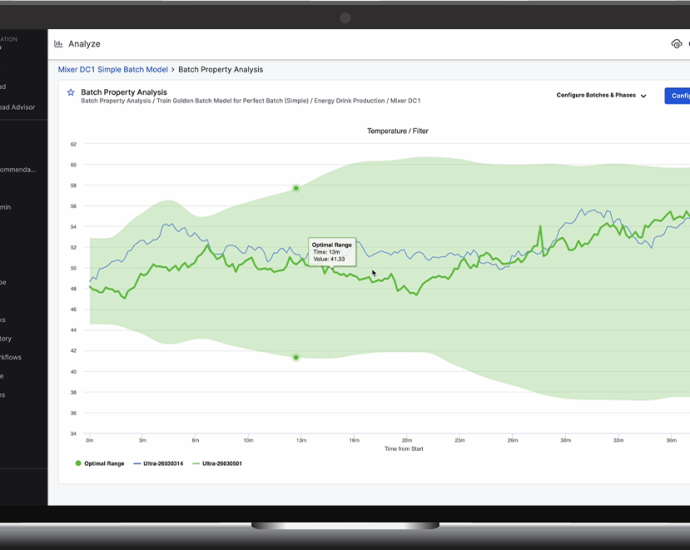Open the sidebar item ending in "Advisor"
This screenshot has height=550, width=690.
click(x=18, y=108)
